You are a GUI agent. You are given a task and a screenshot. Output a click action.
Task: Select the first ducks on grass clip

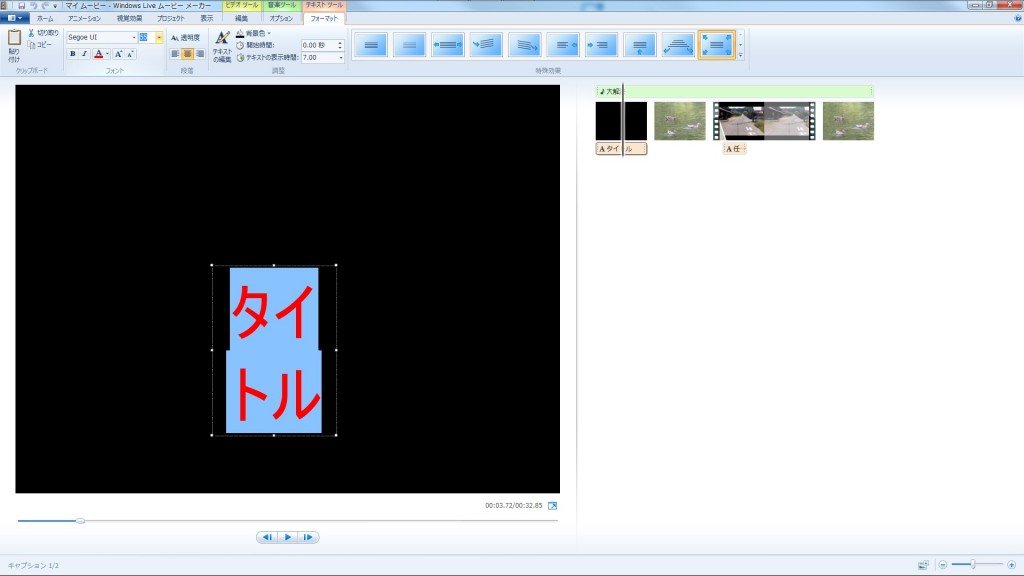click(x=680, y=120)
